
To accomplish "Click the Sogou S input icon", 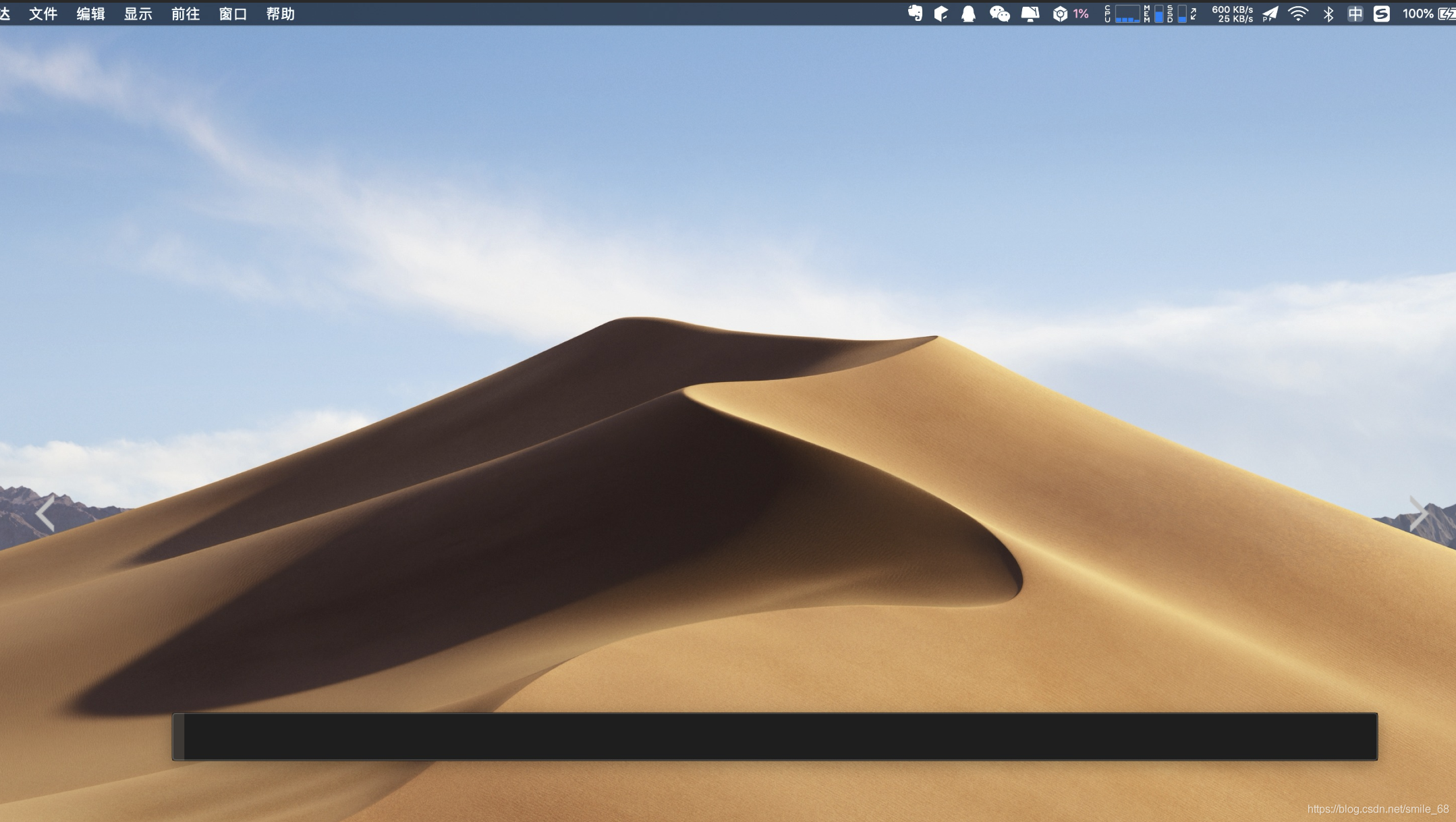I will [x=1381, y=13].
